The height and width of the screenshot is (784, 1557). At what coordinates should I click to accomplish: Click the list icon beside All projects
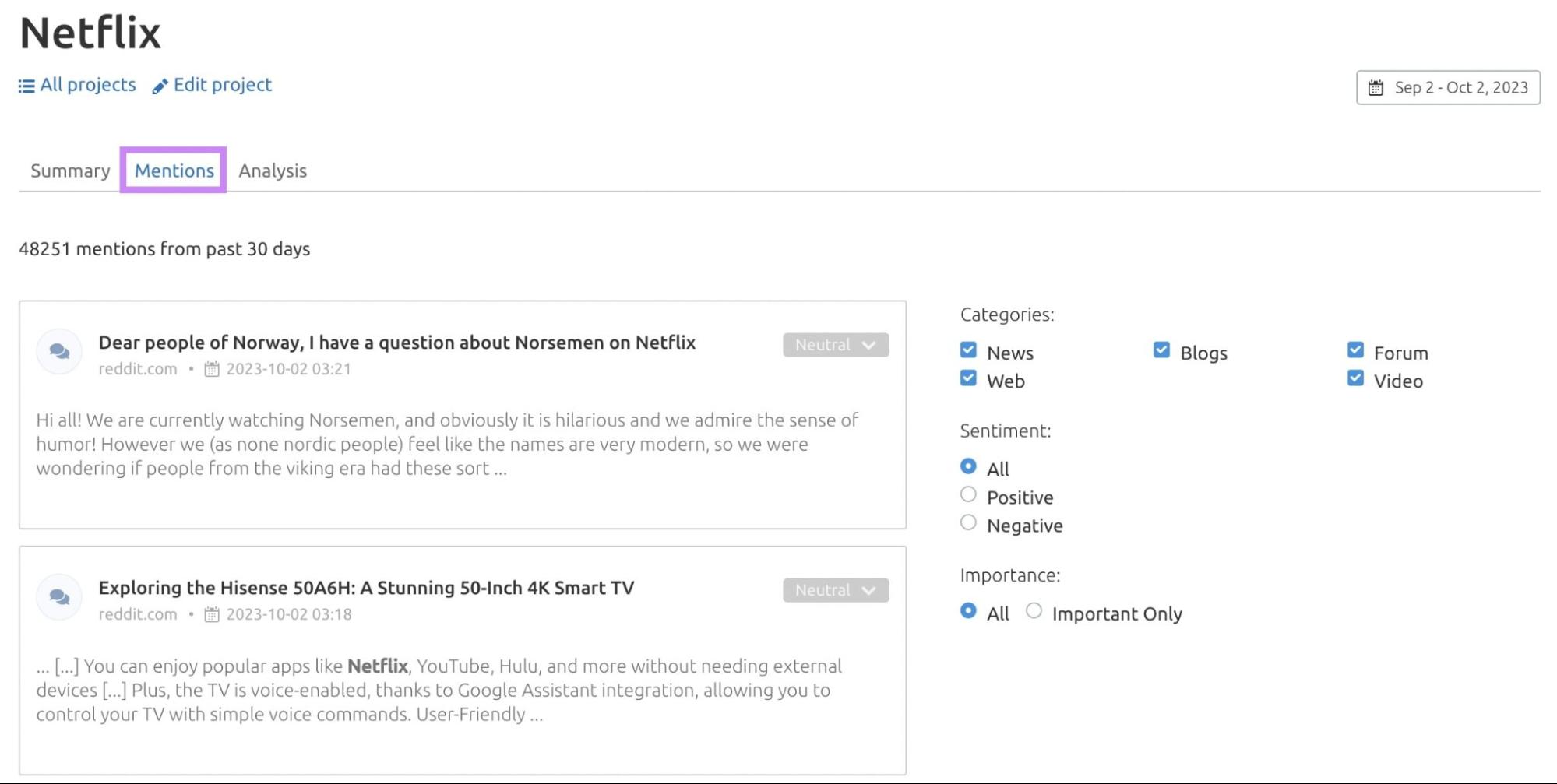[x=26, y=85]
